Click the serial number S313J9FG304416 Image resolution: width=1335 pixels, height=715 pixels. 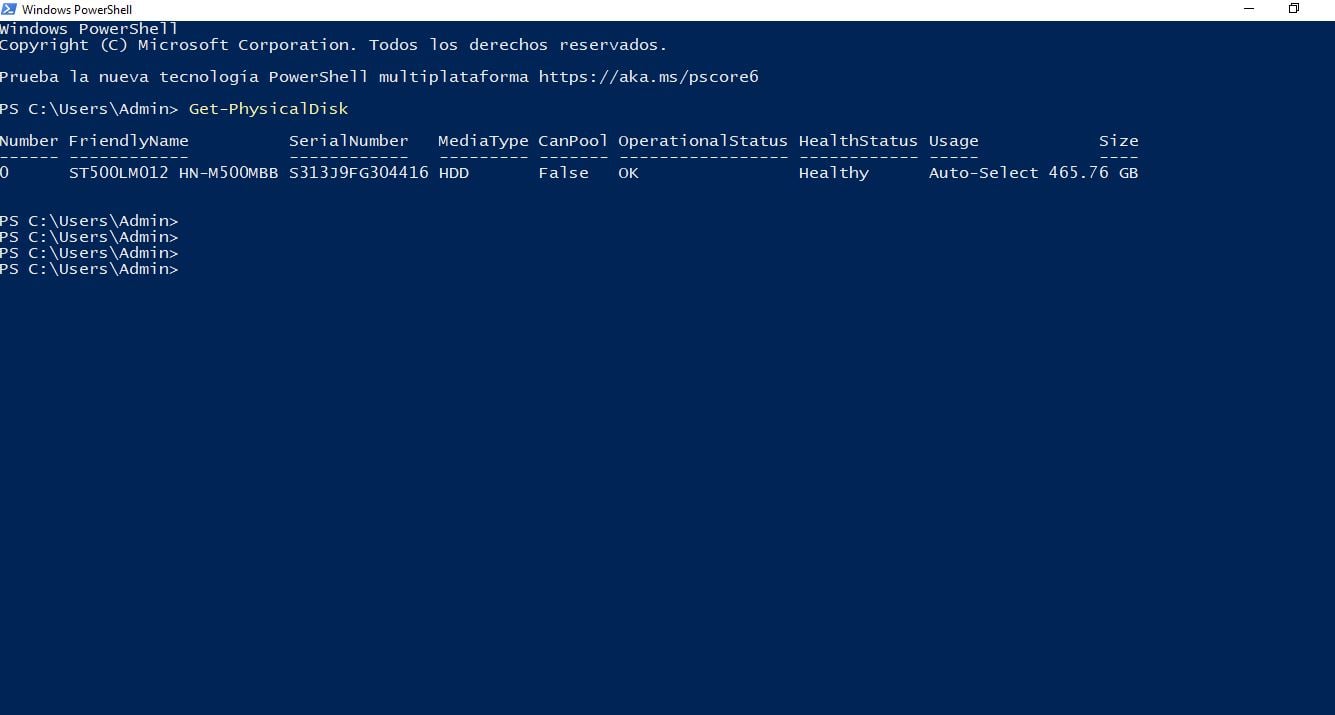(x=358, y=173)
